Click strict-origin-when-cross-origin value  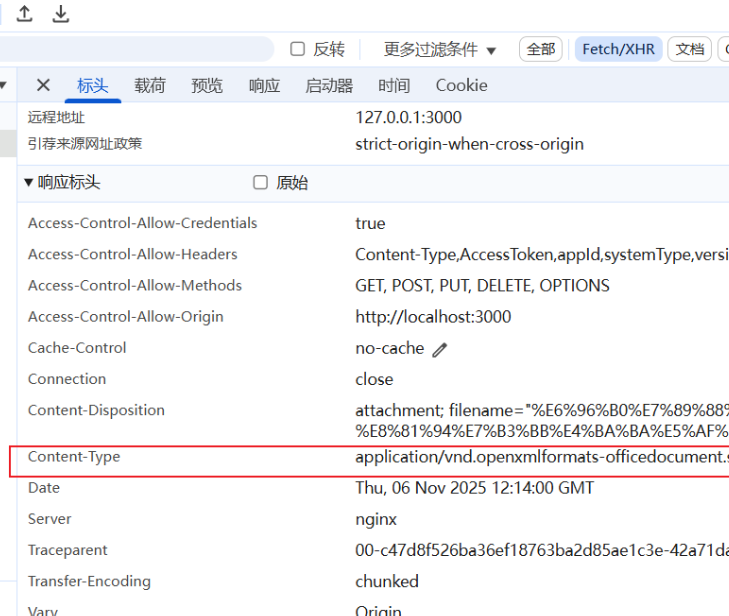470,144
